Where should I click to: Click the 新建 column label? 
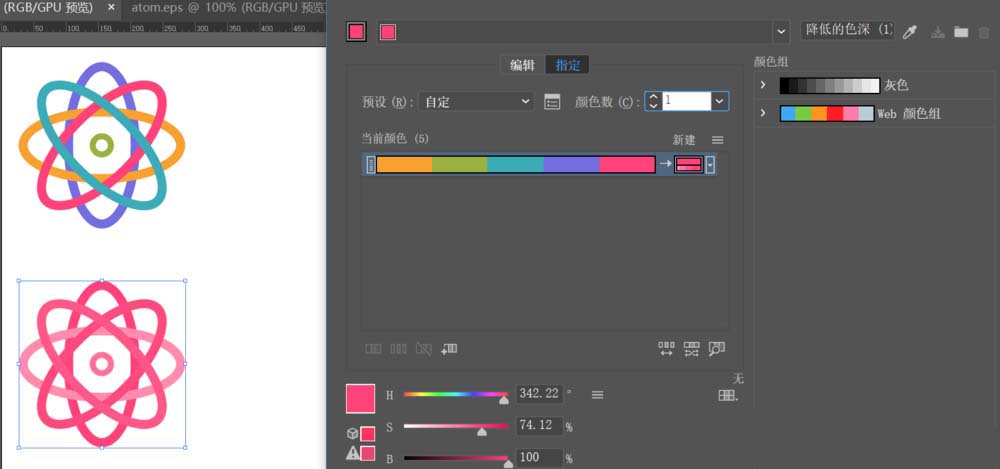pos(684,140)
